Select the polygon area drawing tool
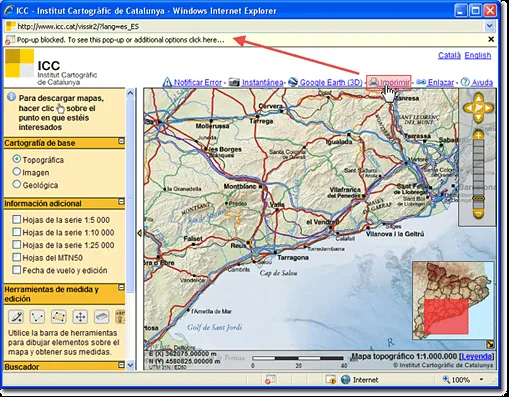Image resolution: width=509 pixels, height=397 pixels. coord(58,316)
